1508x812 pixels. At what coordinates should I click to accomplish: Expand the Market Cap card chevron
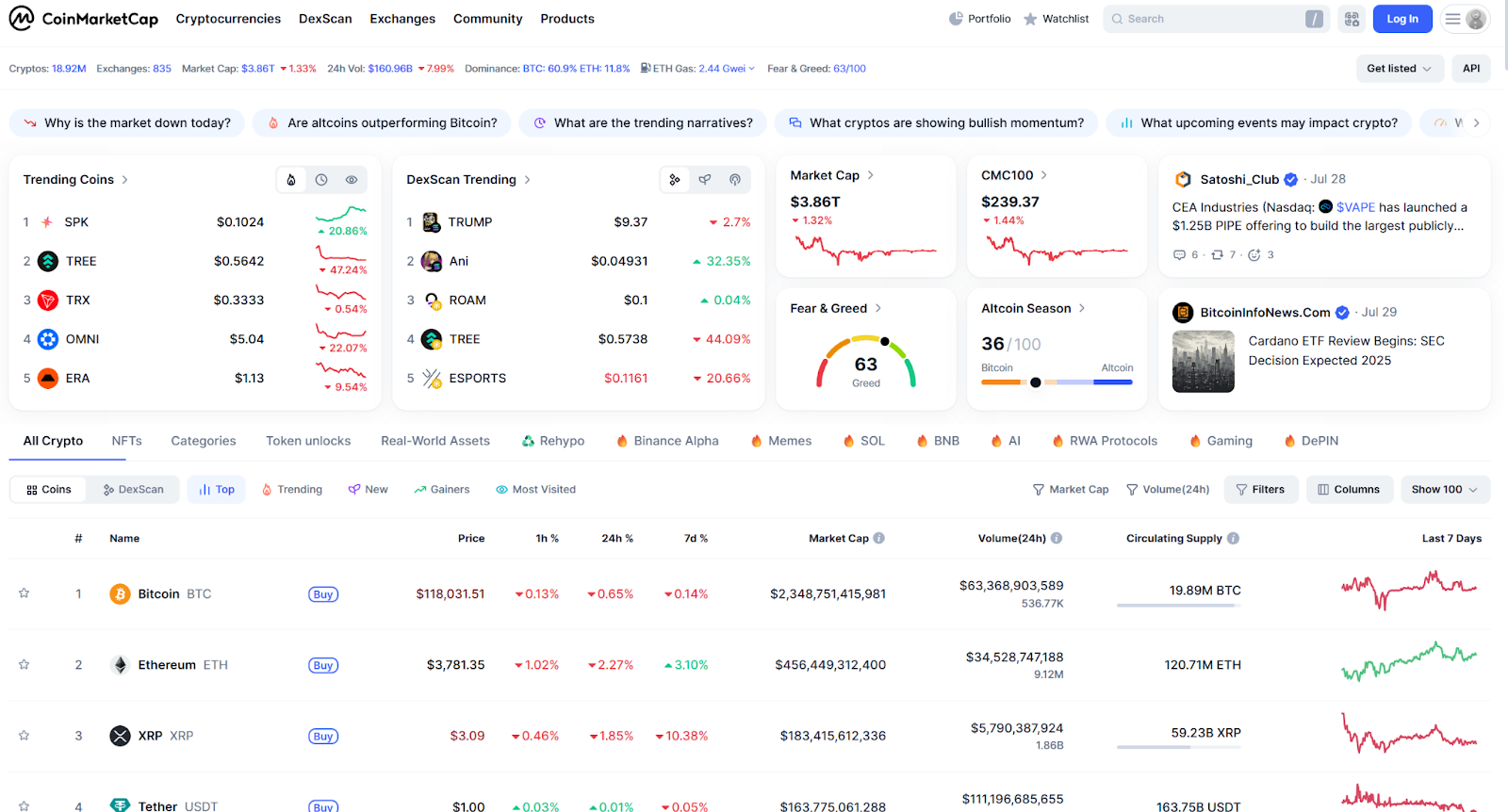870,175
